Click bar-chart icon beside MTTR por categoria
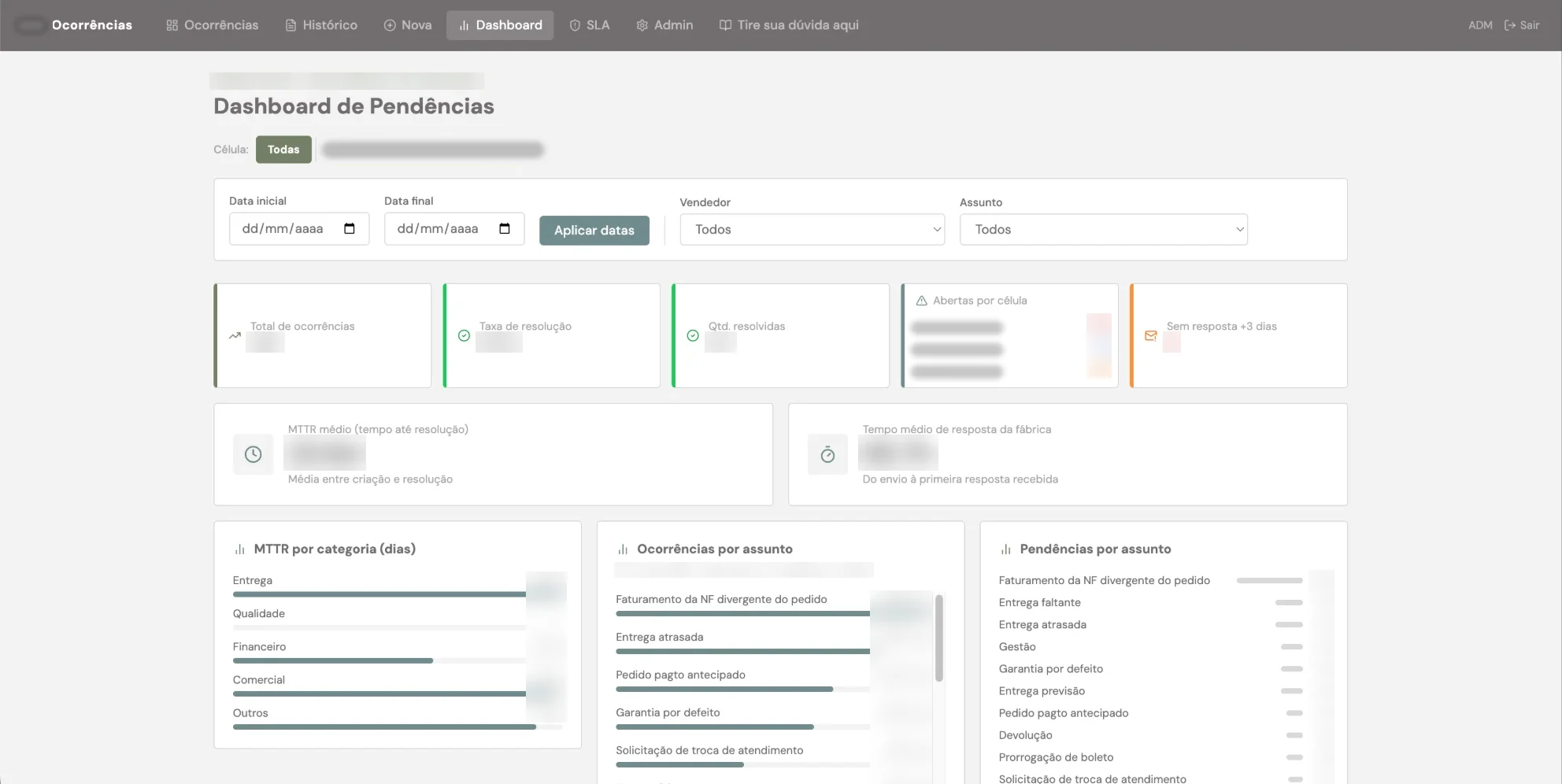Screen dimensions: 1562x784 [239, 549]
